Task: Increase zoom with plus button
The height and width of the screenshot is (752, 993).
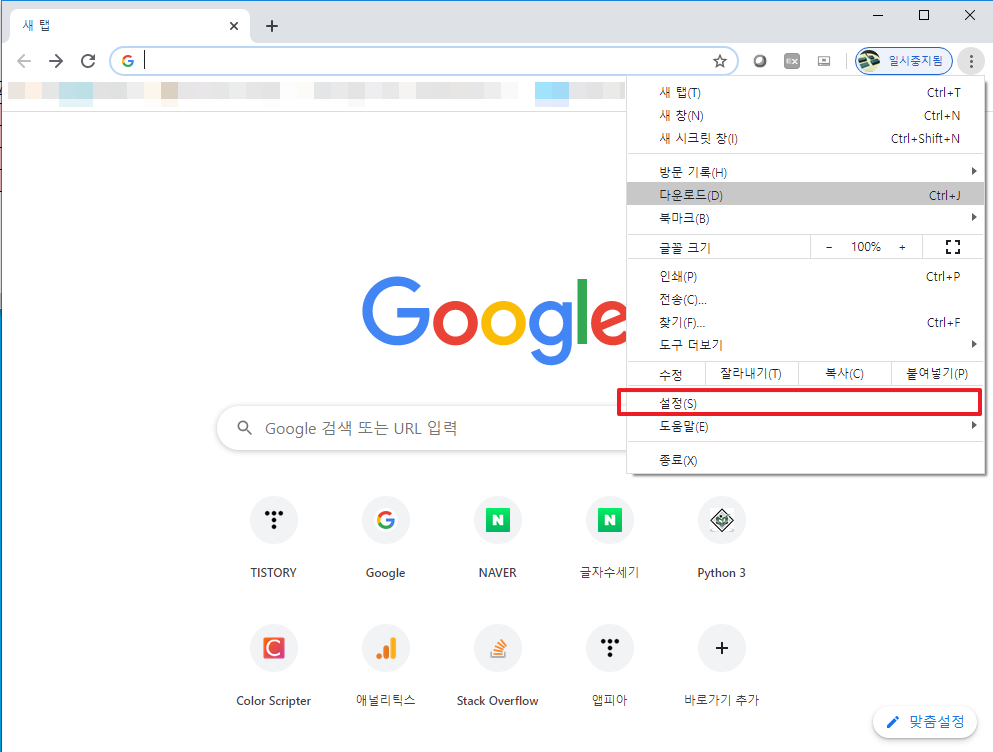Action: pos(902,247)
